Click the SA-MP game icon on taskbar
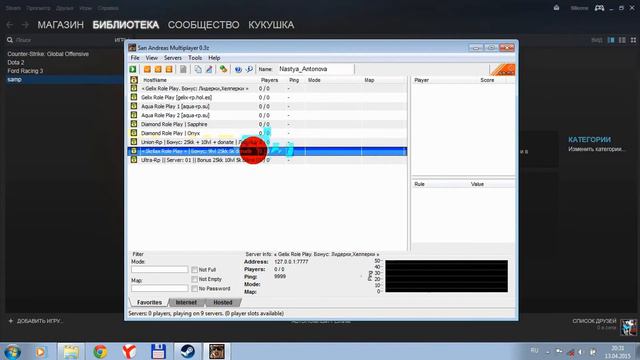Screen dimensions: 640x360 [x=216, y=351]
